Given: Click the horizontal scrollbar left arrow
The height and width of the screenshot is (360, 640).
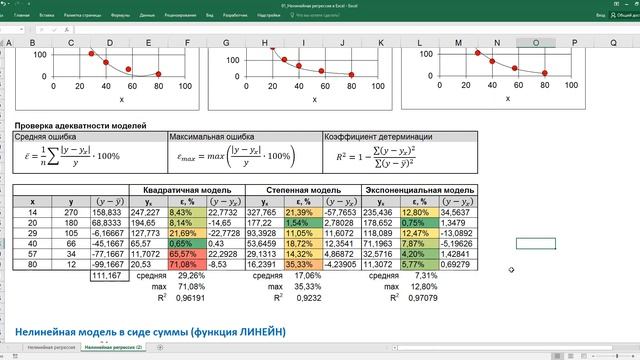Looking at the screenshot, I should pyautogui.click(x=395, y=348).
